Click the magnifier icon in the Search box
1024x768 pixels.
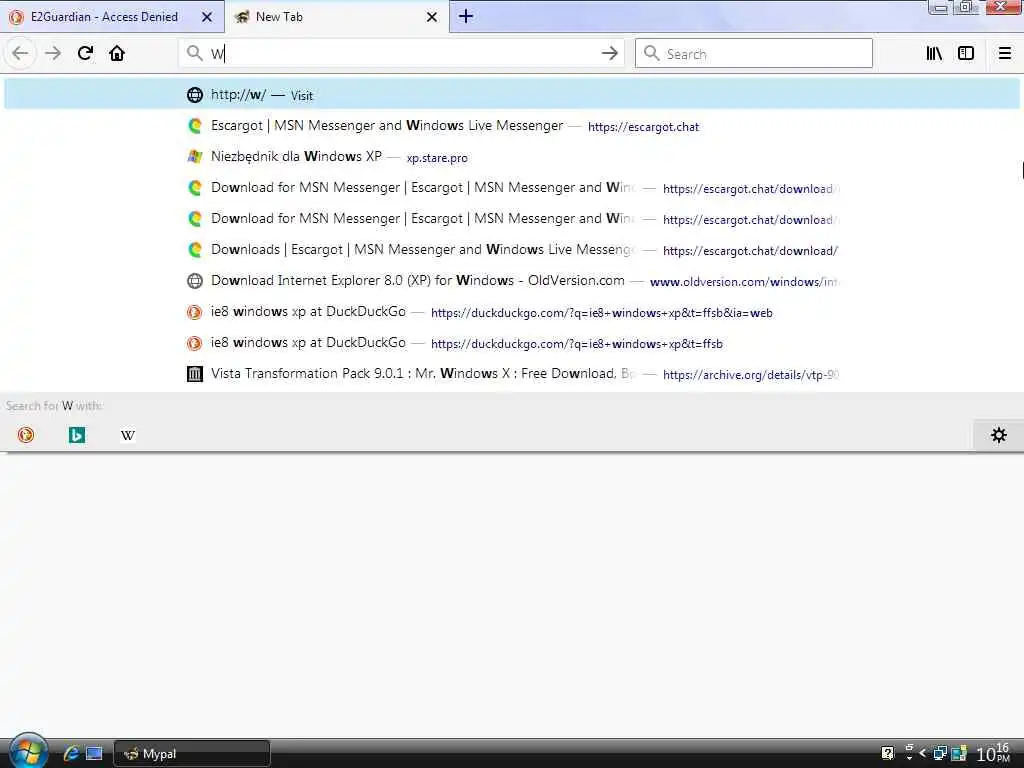click(651, 53)
